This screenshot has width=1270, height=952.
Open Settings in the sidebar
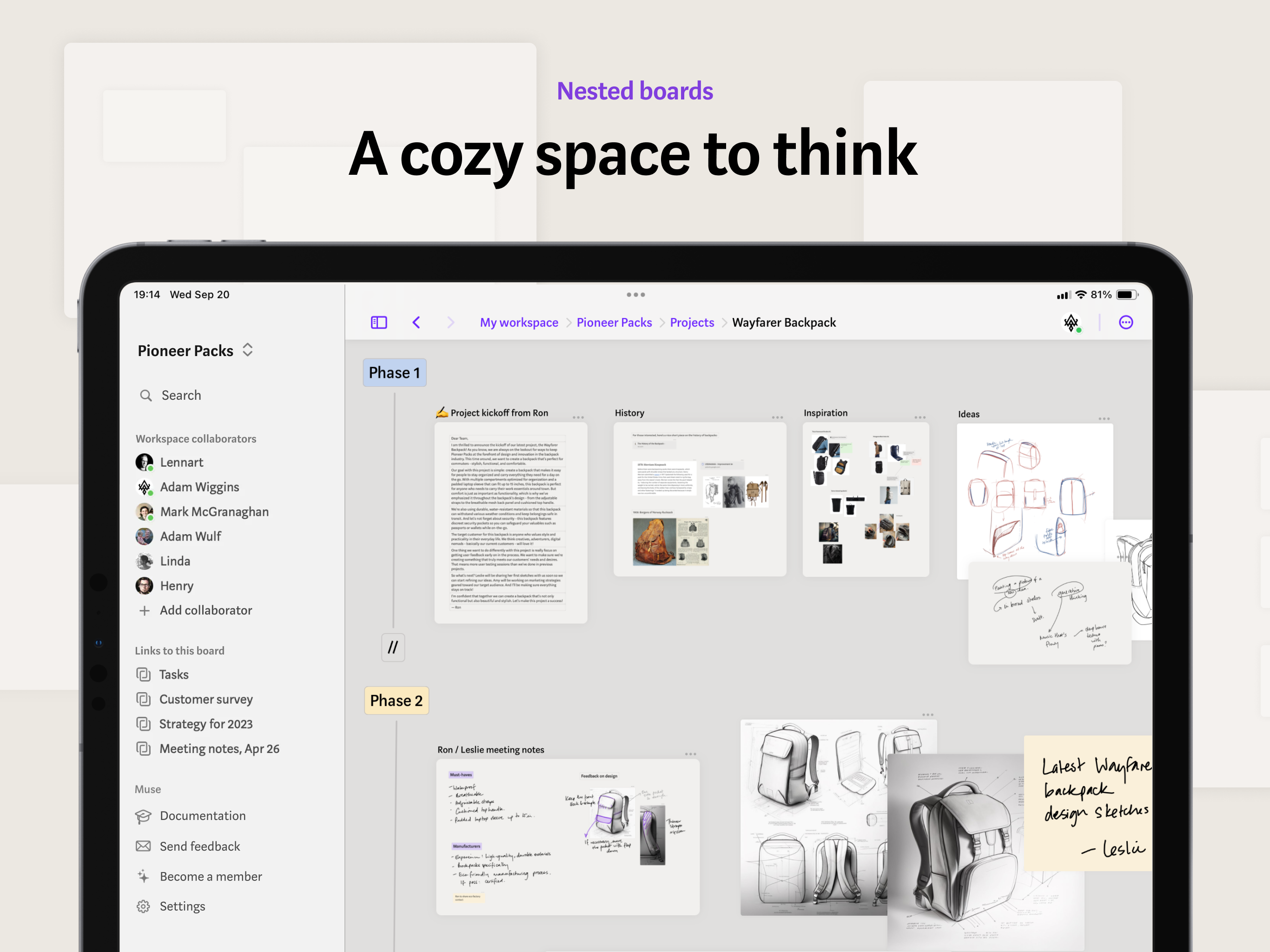coord(182,906)
